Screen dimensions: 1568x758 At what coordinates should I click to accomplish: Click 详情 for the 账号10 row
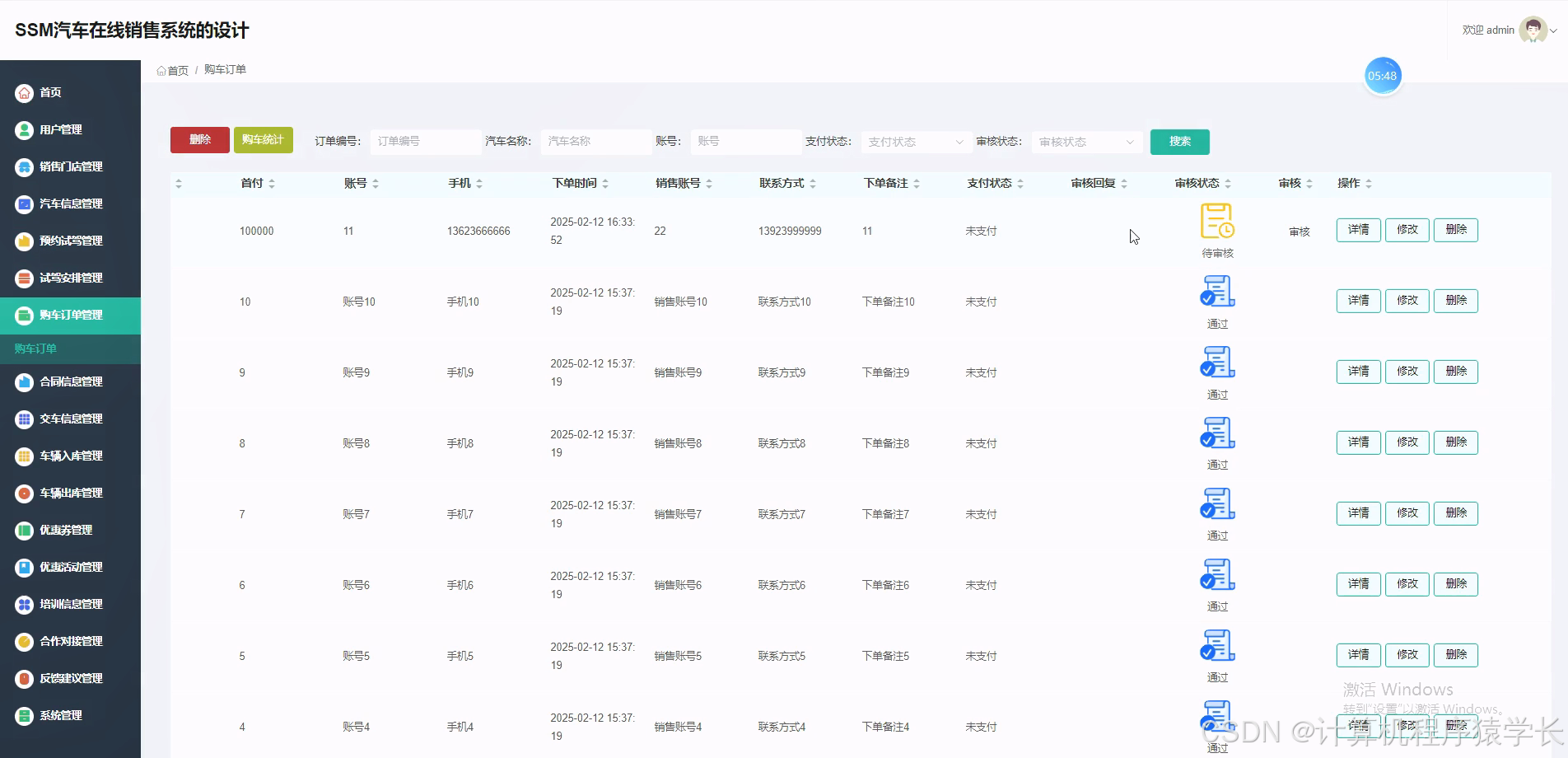click(1358, 301)
